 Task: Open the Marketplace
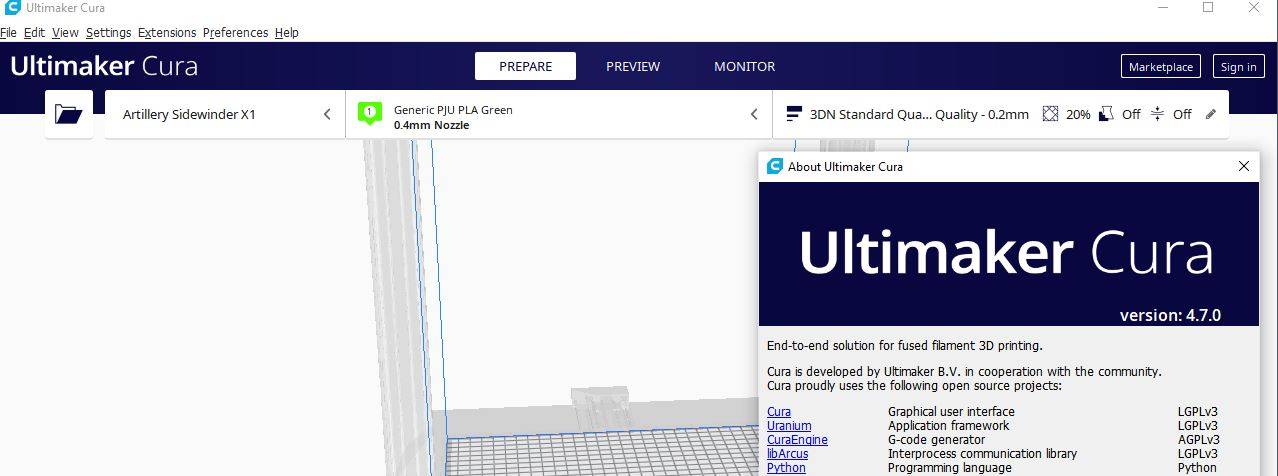pyautogui.click(x=1161, y=66)
